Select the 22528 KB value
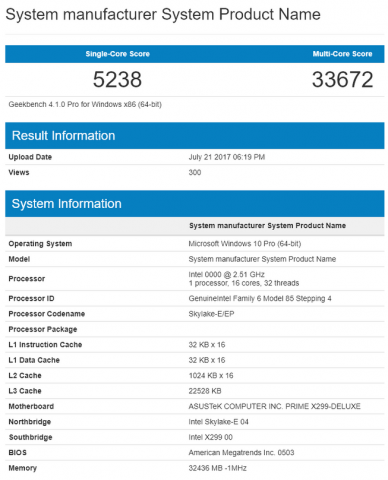This screenshot has width=388, height=480. 205,391
